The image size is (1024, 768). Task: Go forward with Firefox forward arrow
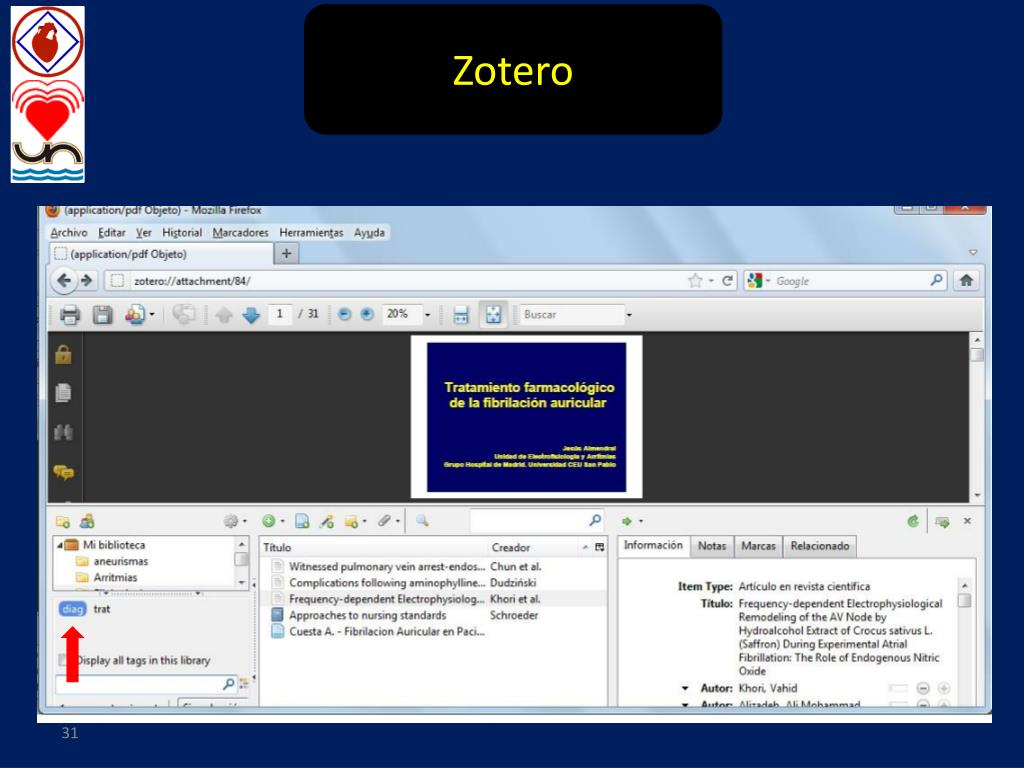tap(86, 281)
